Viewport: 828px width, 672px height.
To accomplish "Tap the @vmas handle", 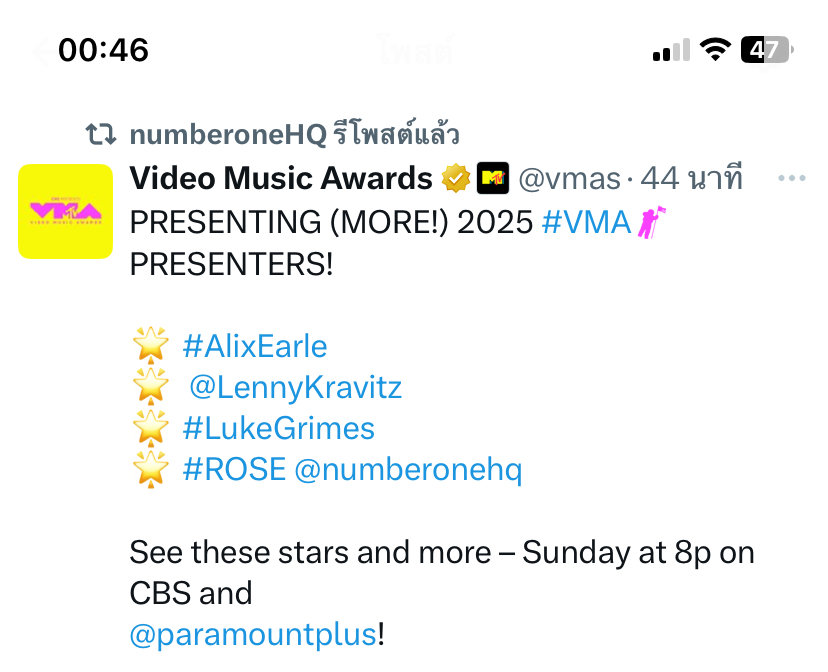I will pyautogui.click(x=569, y=178).
